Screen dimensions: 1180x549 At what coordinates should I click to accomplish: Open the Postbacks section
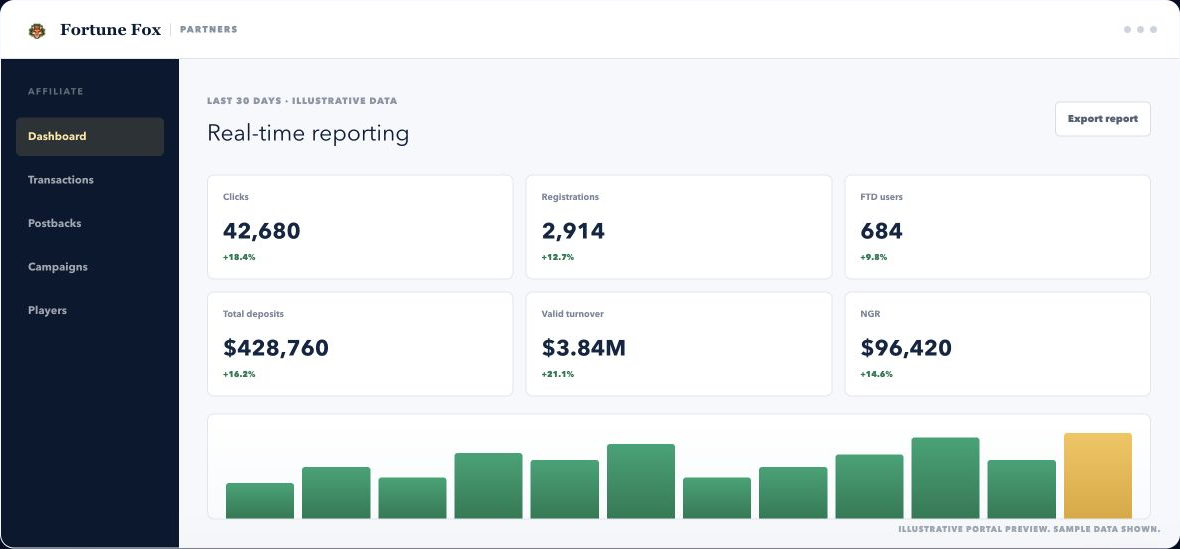54,223
